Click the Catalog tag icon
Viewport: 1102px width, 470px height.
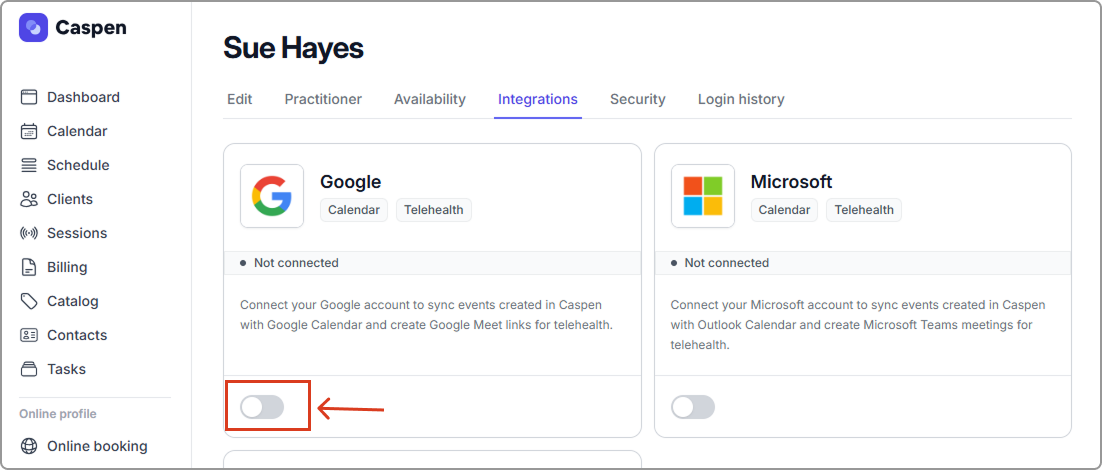[29, 301]
